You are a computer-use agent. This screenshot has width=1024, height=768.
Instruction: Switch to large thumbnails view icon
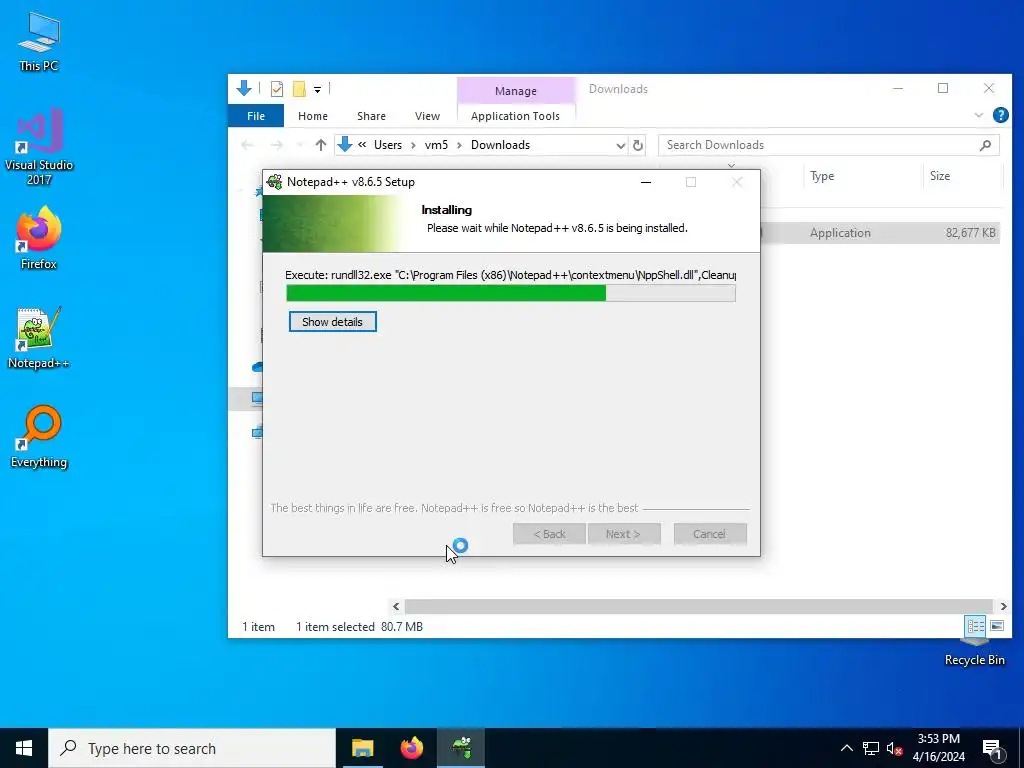[x=997, y=626]
